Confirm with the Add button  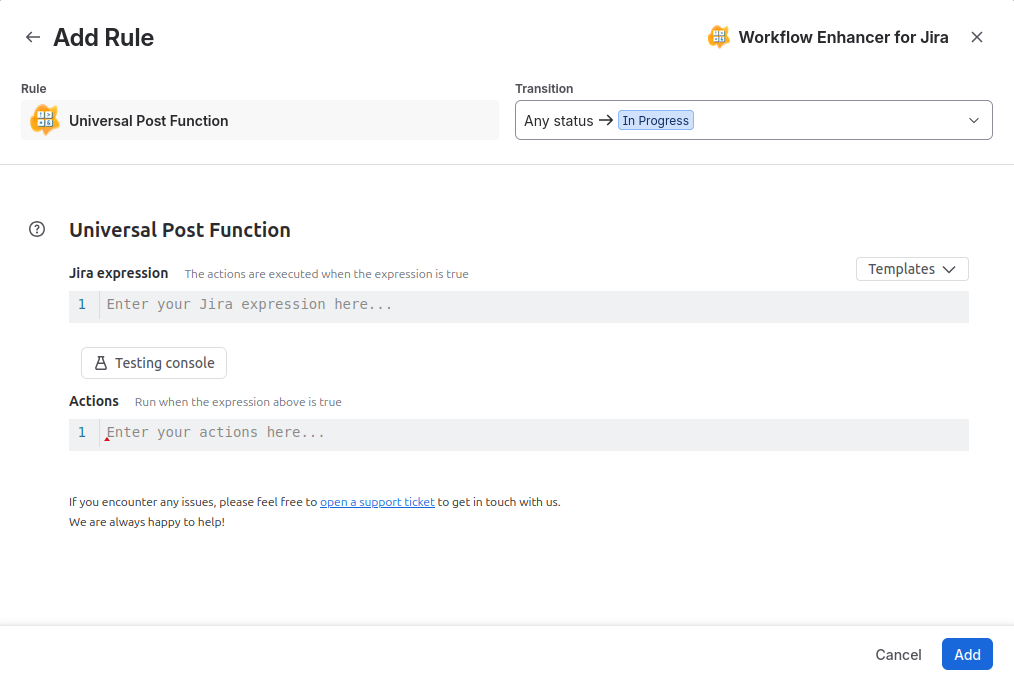click(x=967, y=655)
